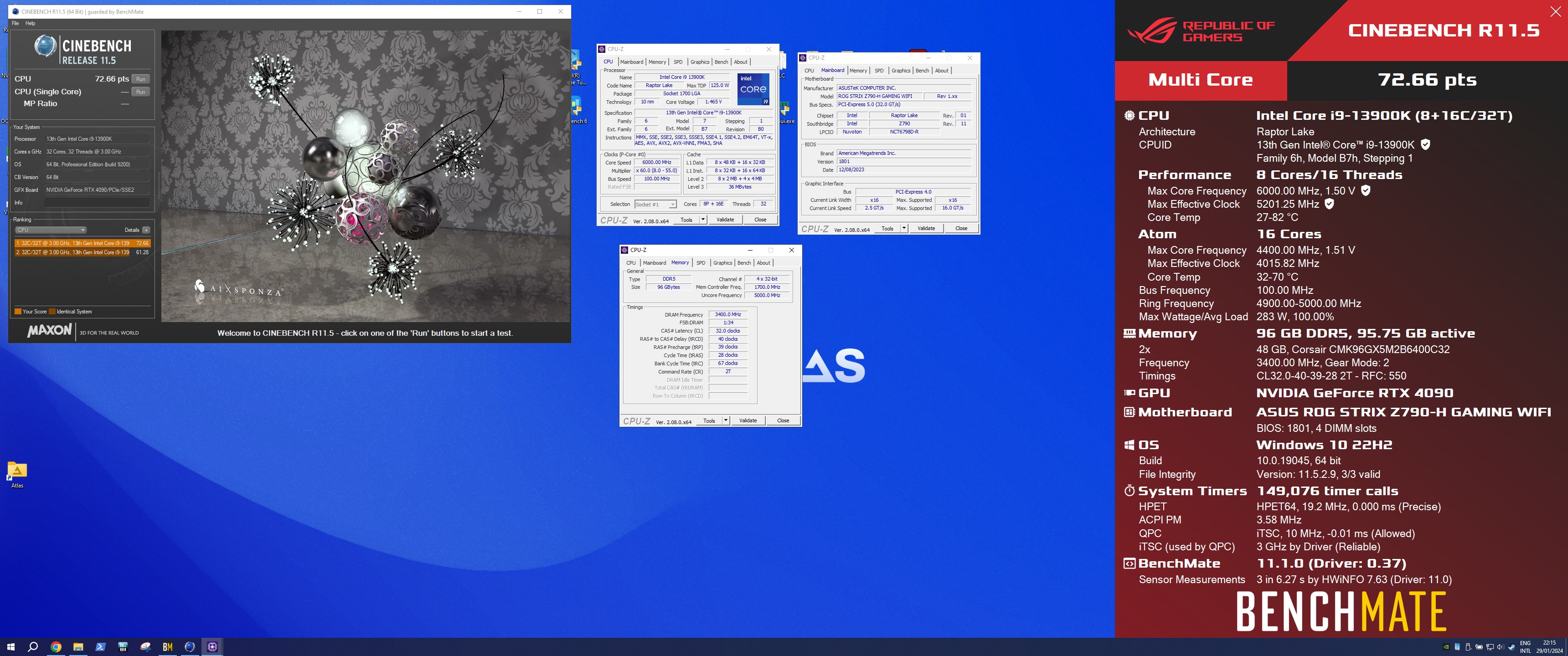Run the CPU multi-core test
This screenshot has height=656, width=1568.
(x=140, y=79)
